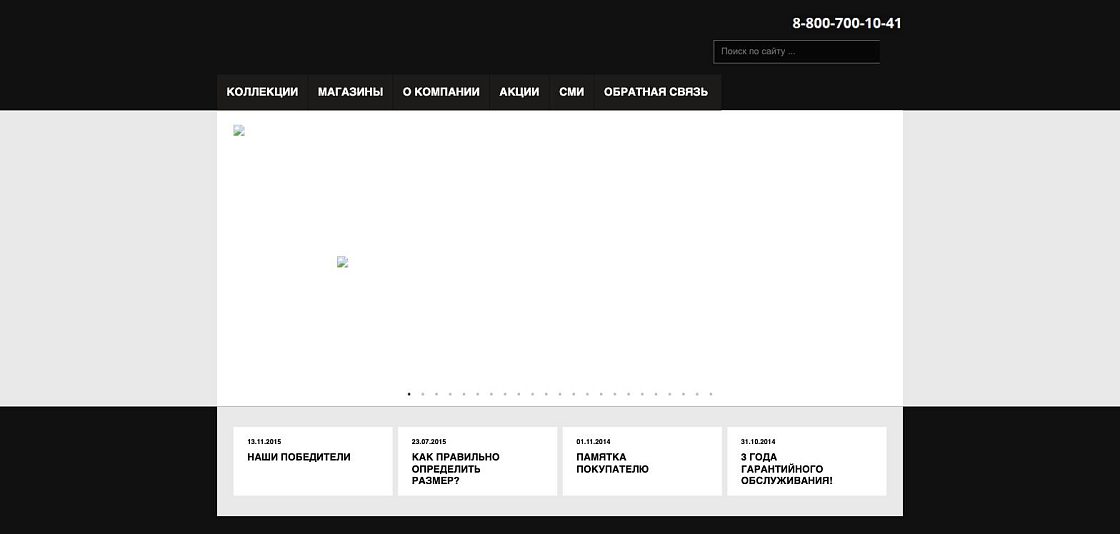This screenshot has width=1120, height=534.
Task: Click the date 23.07.2015
Action: pyautogui.click(x=429, y=442)
